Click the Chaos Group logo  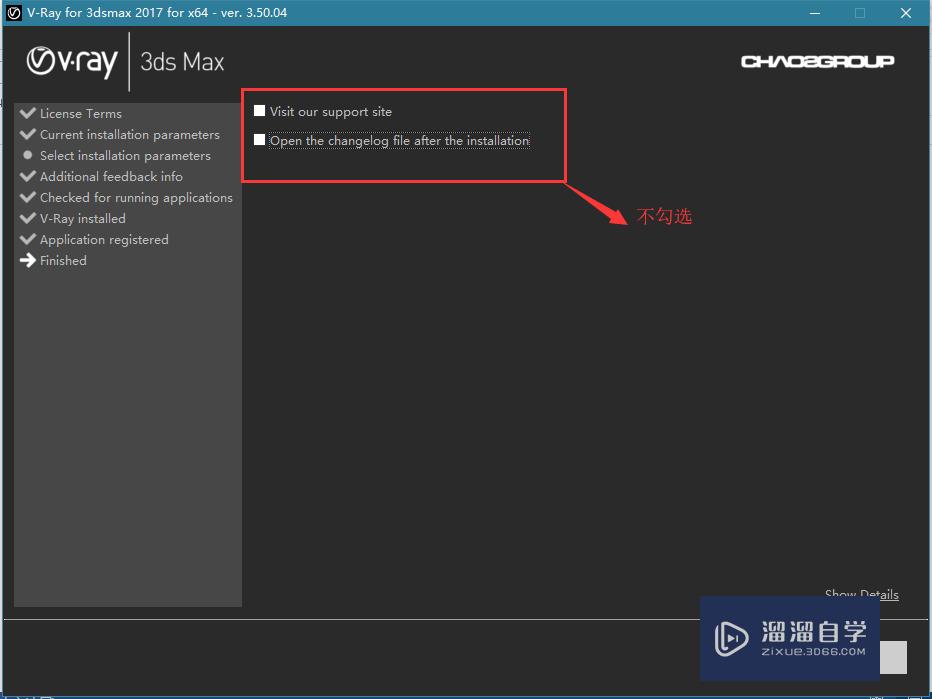tap(817, 61)
